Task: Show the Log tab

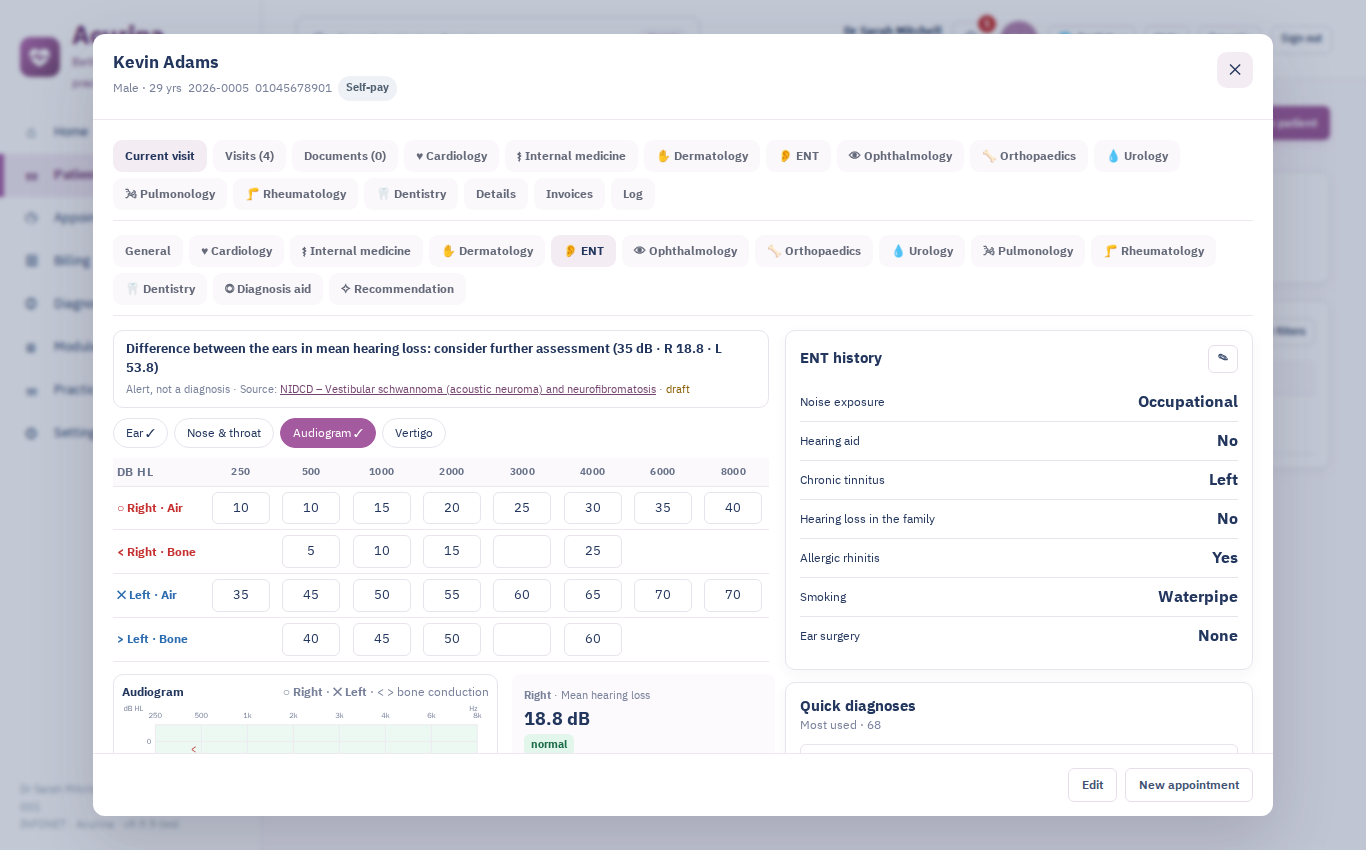Action: pyautogui.click(x=633, y=194)
